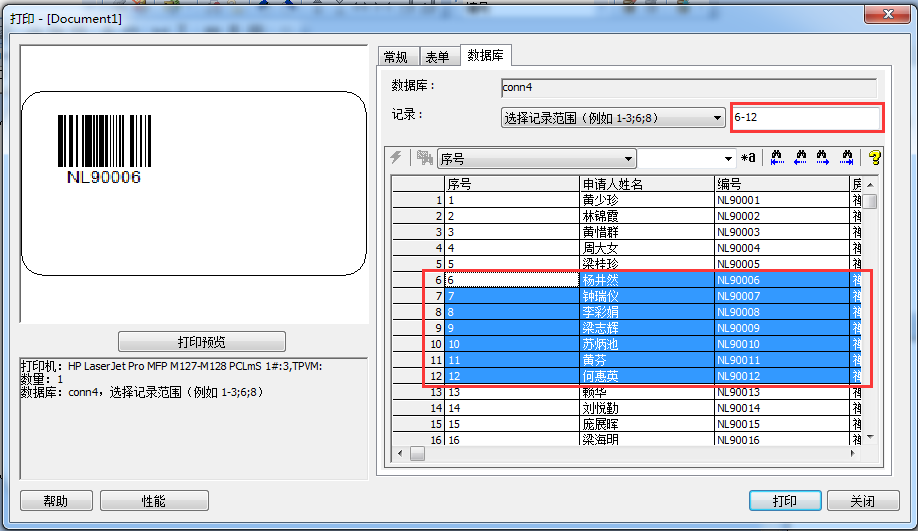The image size is (918, 531).
Task: Click the cell NL90004
Action: click(x=782, y=248)
